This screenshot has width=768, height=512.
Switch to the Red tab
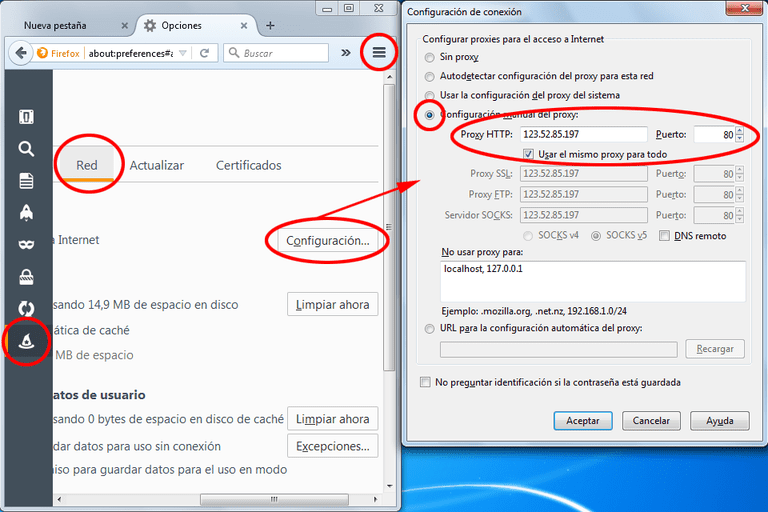click(87, 165)
